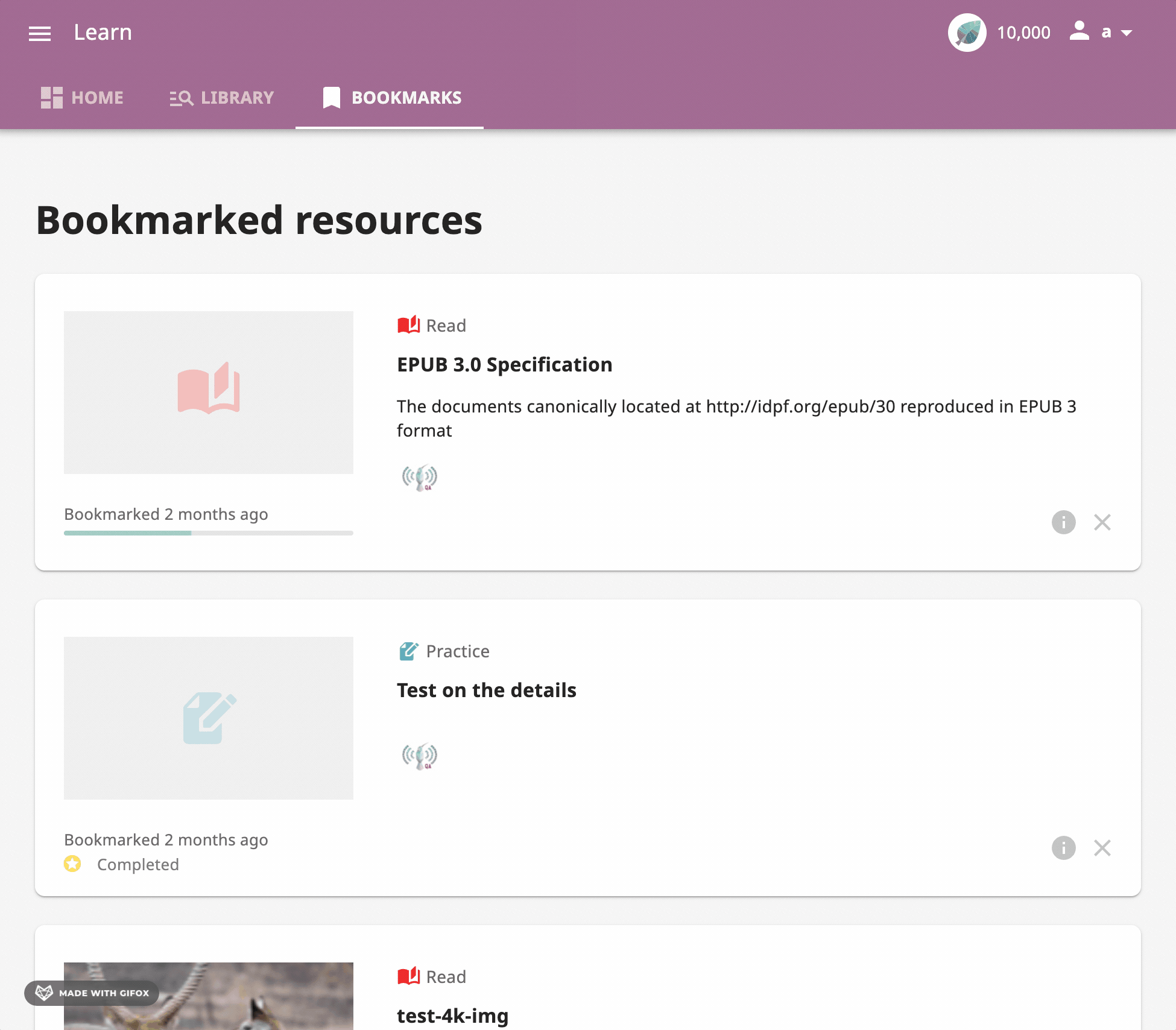
Task: Open the account dropdown labeled a
Action: (1114, 33)
